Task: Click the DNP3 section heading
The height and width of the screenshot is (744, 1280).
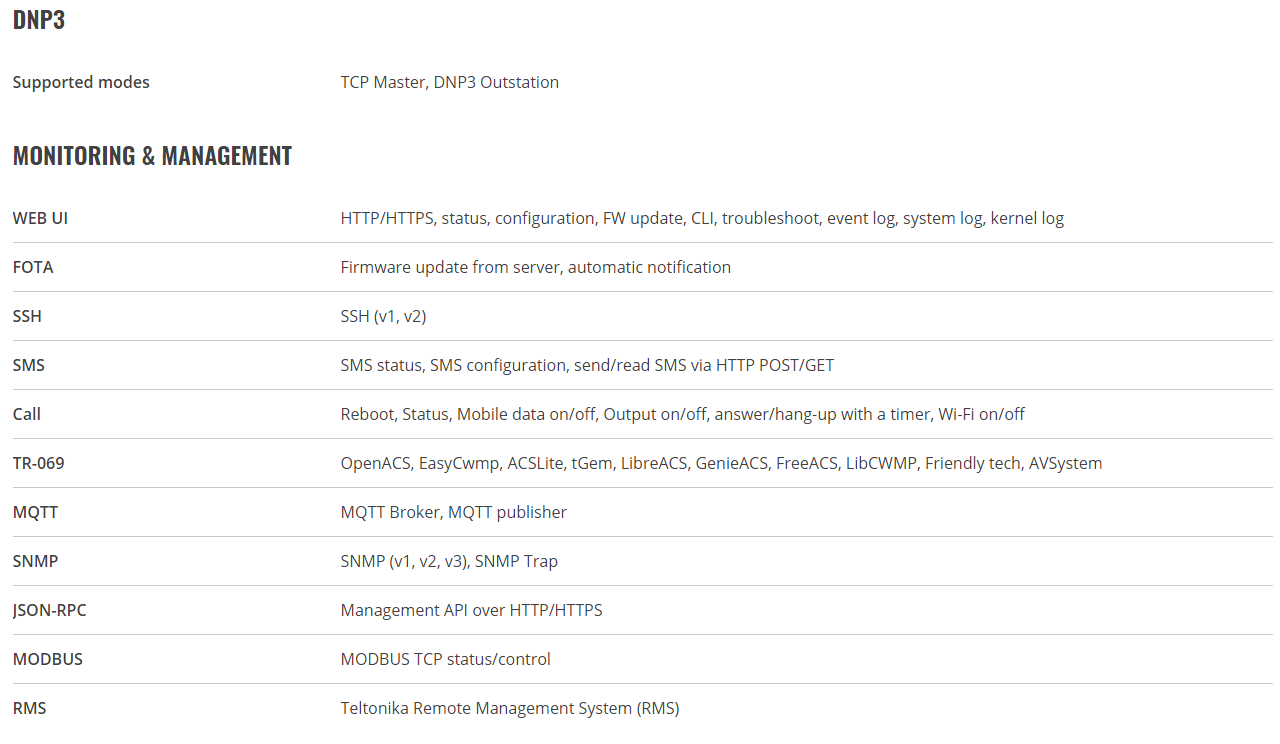Action: [39, 20]
